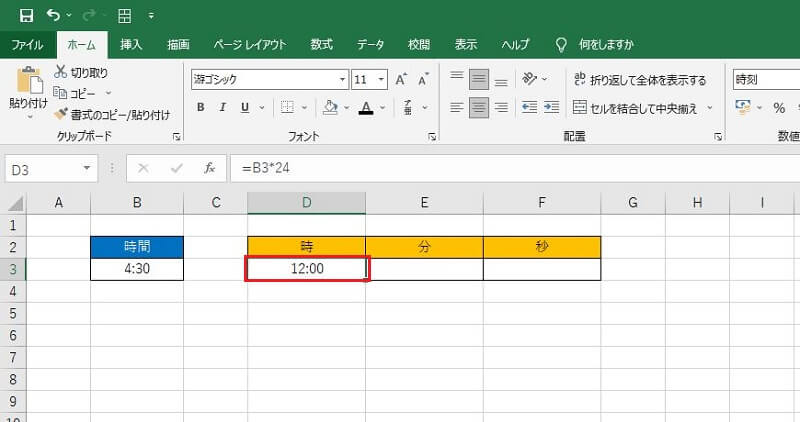Click the decrease font size icon
800x422 pixels.
coord(423,80)
